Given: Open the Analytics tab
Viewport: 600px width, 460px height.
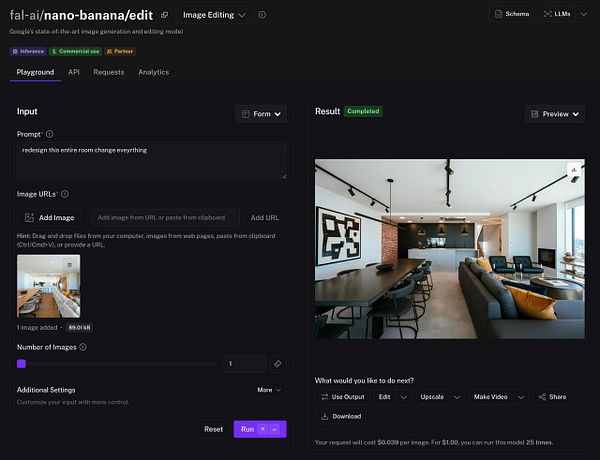Looking at the screenshot, I should point(153,72).
